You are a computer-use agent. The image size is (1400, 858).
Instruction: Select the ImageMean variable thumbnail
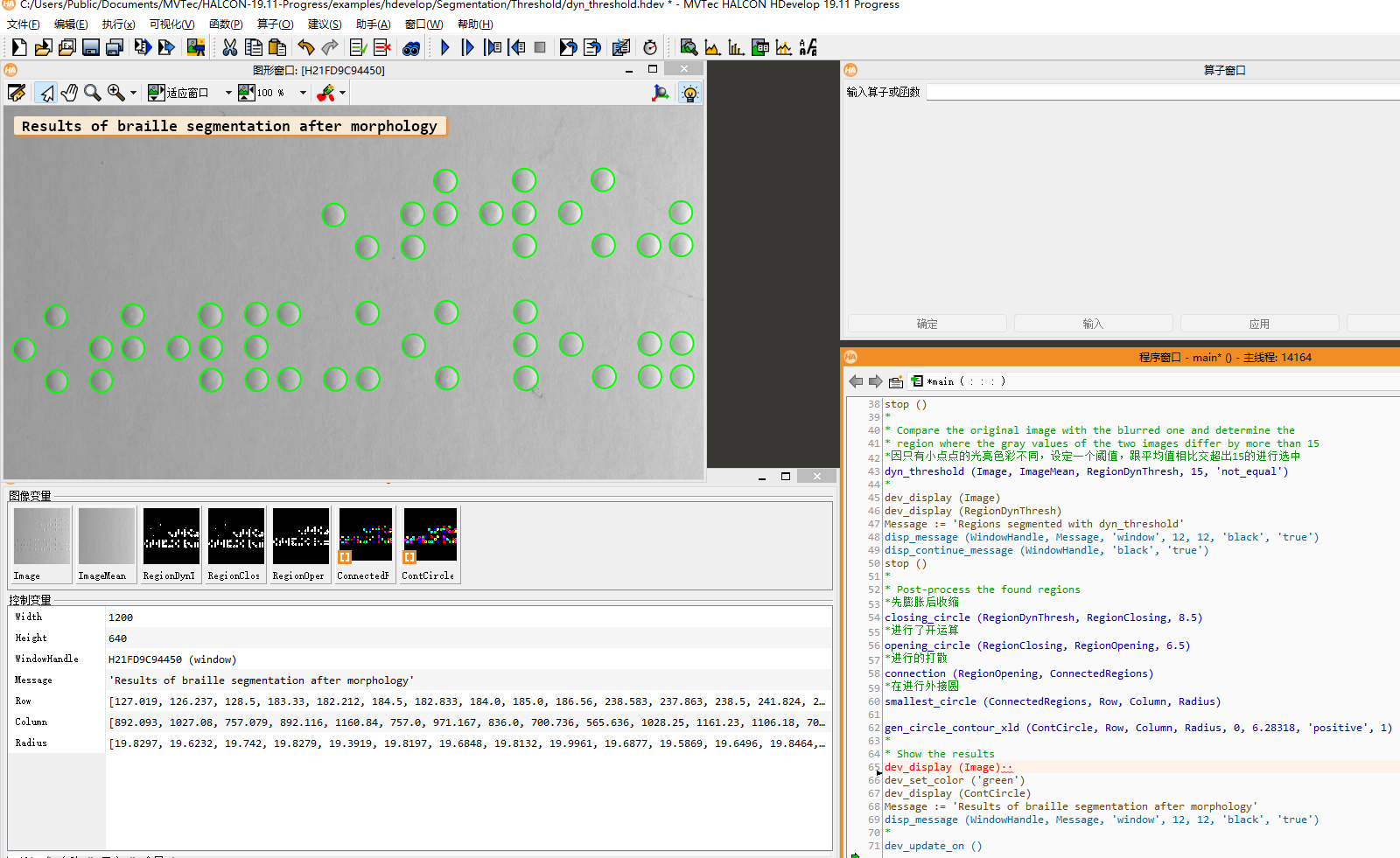coord(106,544)
